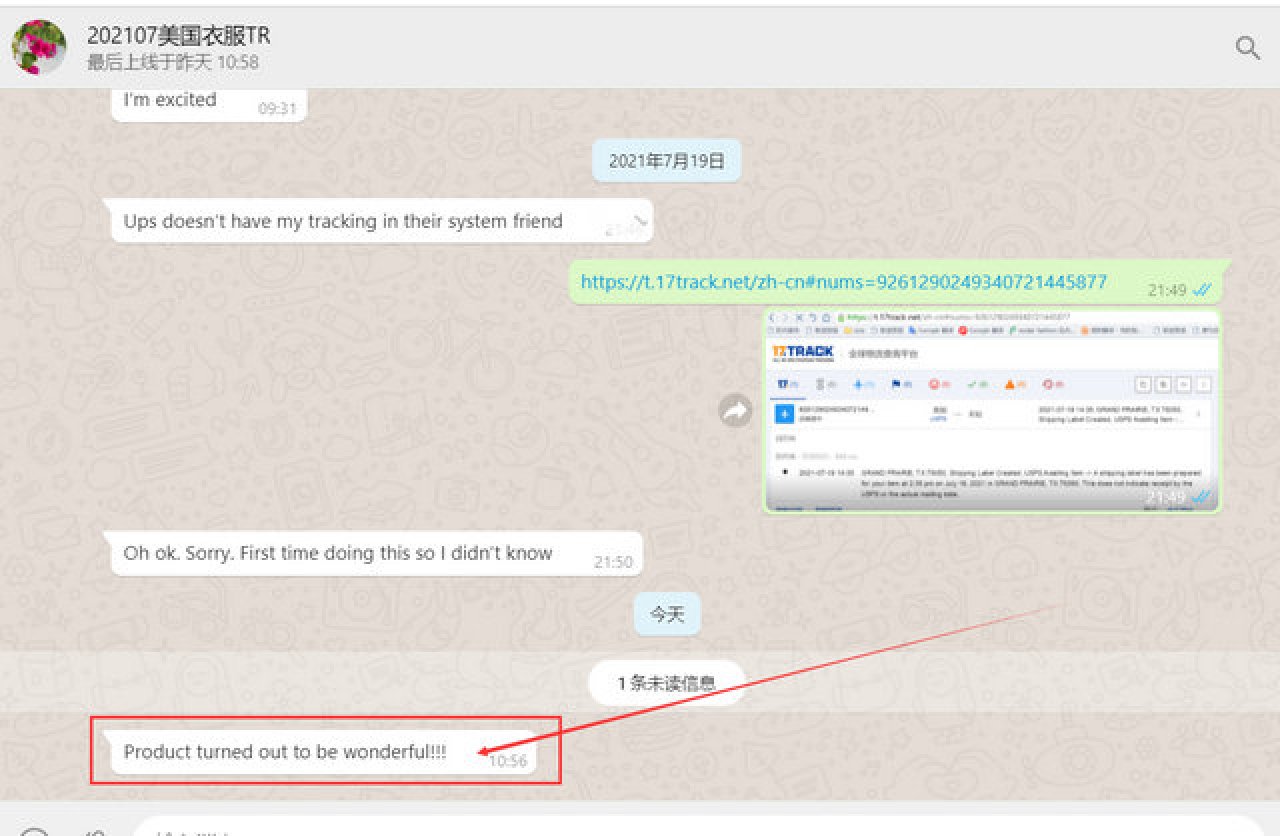Click the emoji icon in the message bar

click(34, 830)
